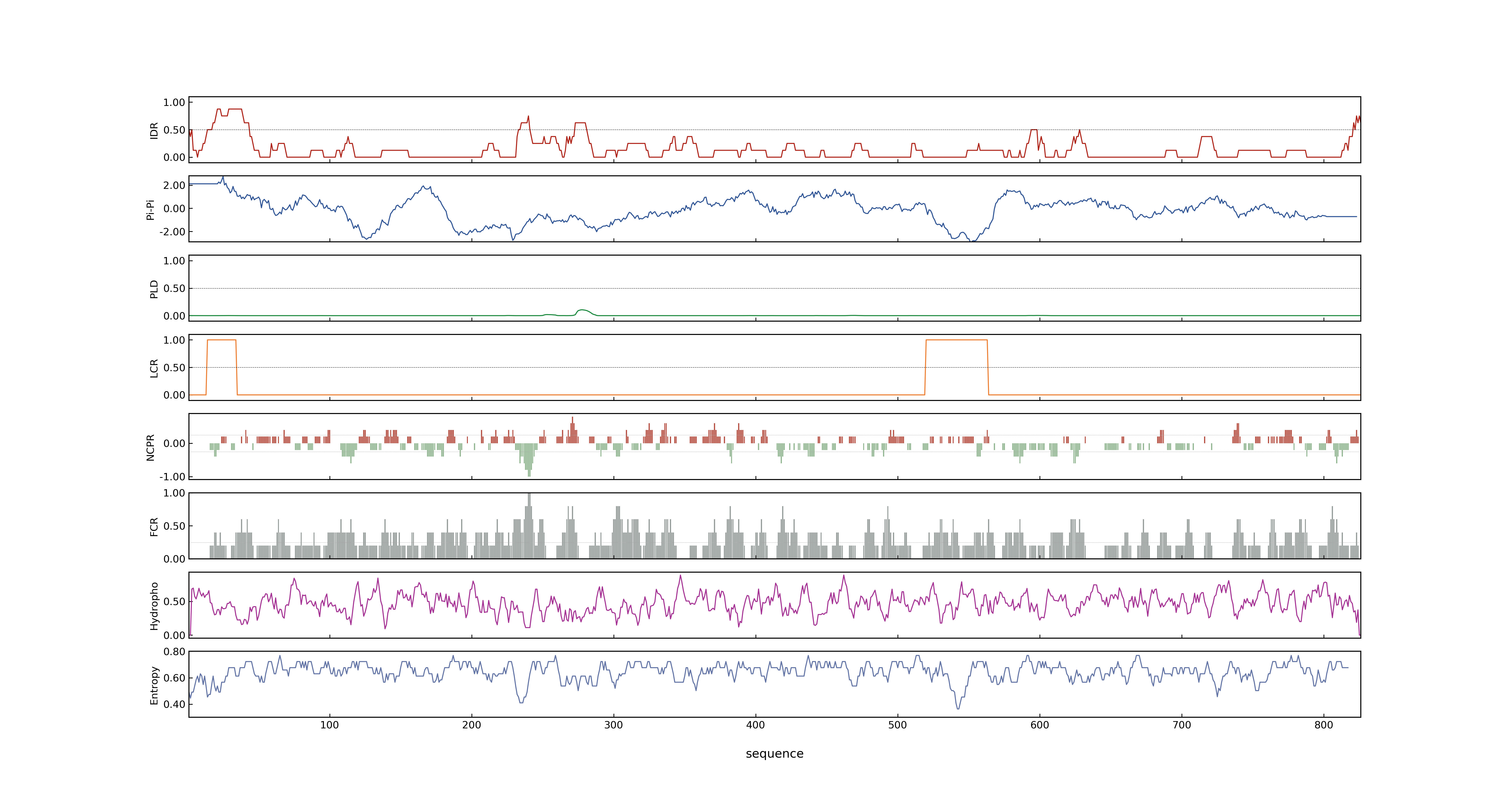Click the second orange LCR plateau past position 500
1512x806 pixels.
[957, 340]
